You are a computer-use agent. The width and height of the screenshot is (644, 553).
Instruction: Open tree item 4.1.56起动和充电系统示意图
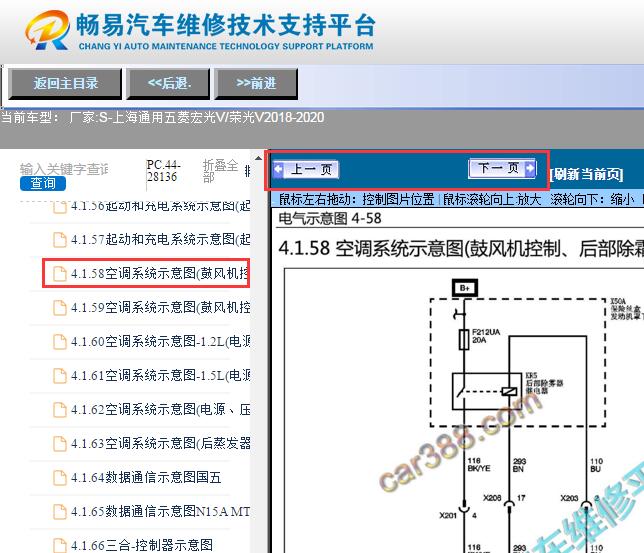click(x=160, y=206)
